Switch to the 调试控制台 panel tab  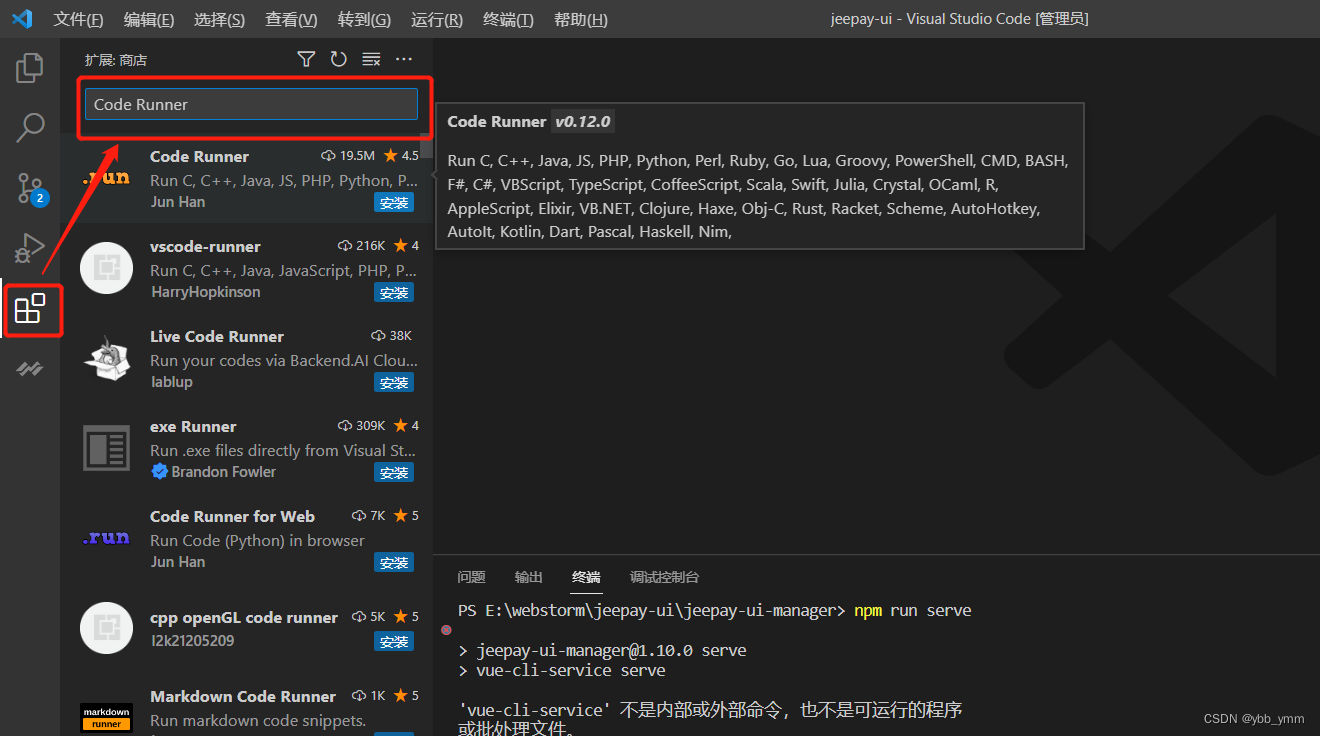(x=664, y=577)
